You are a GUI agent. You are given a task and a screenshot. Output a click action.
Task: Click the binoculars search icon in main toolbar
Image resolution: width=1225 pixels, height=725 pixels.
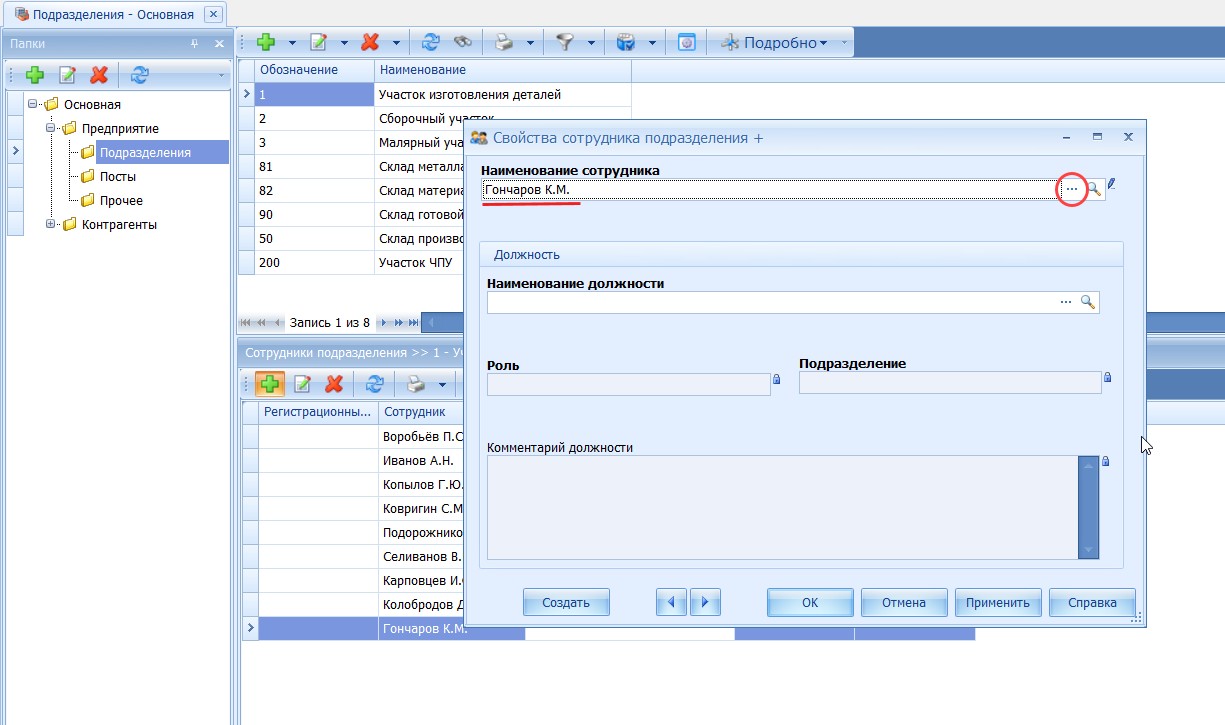461,42
